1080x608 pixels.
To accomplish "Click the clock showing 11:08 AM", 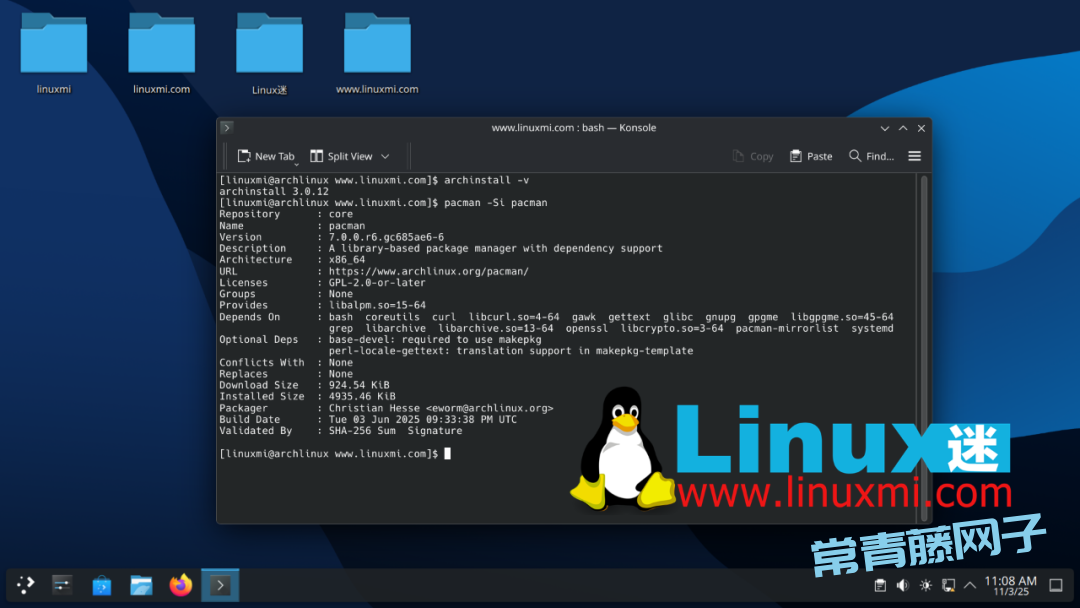I will click(1010, 585).
